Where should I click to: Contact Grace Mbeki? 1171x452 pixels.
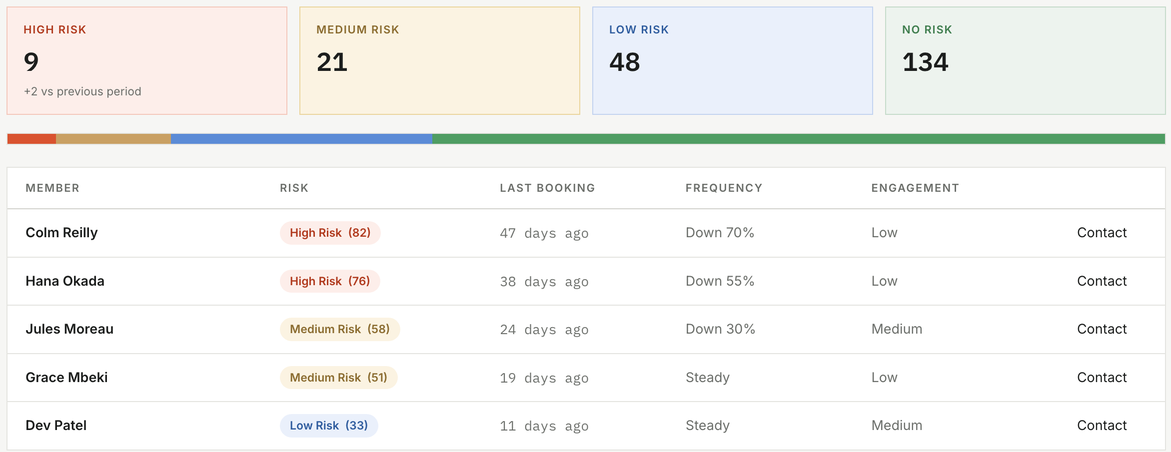pyautogui.click(x=1102, y=377)
